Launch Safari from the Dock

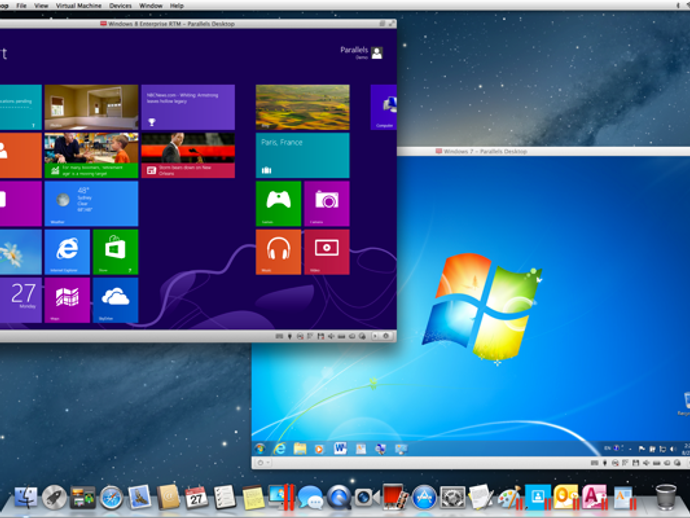111,498
